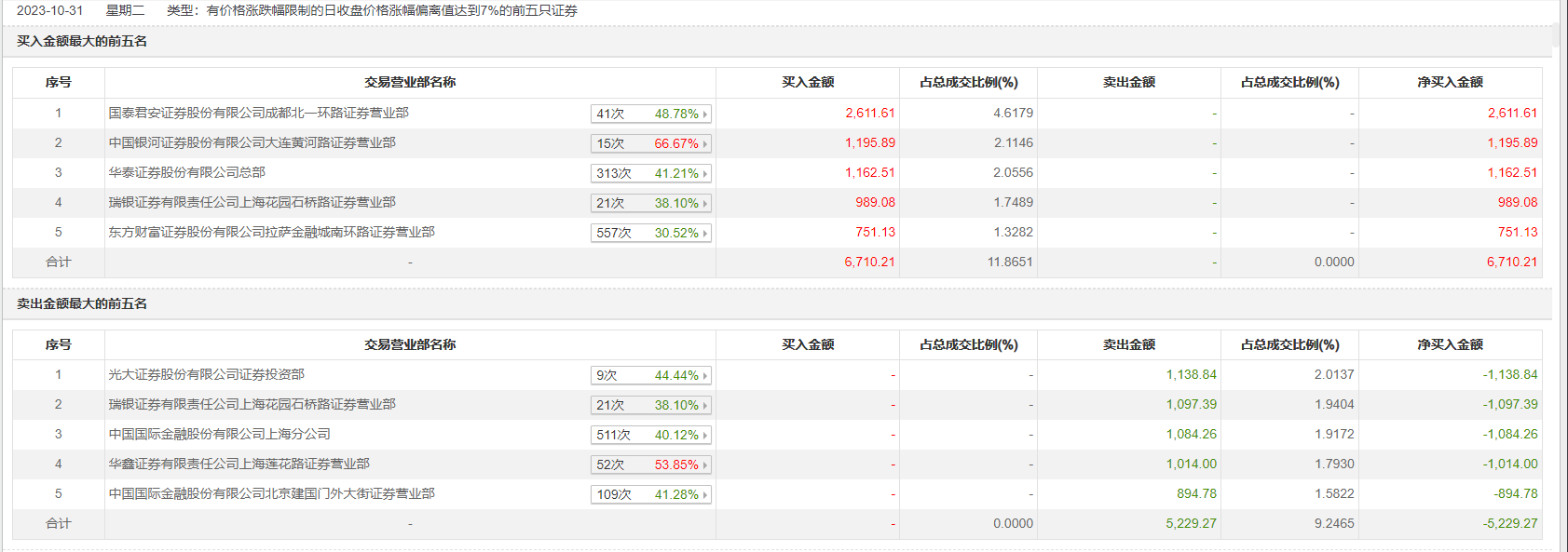Click net buy value -1,097.39
Viewport: 1568px width, 552px height.
pos(1510,404)
